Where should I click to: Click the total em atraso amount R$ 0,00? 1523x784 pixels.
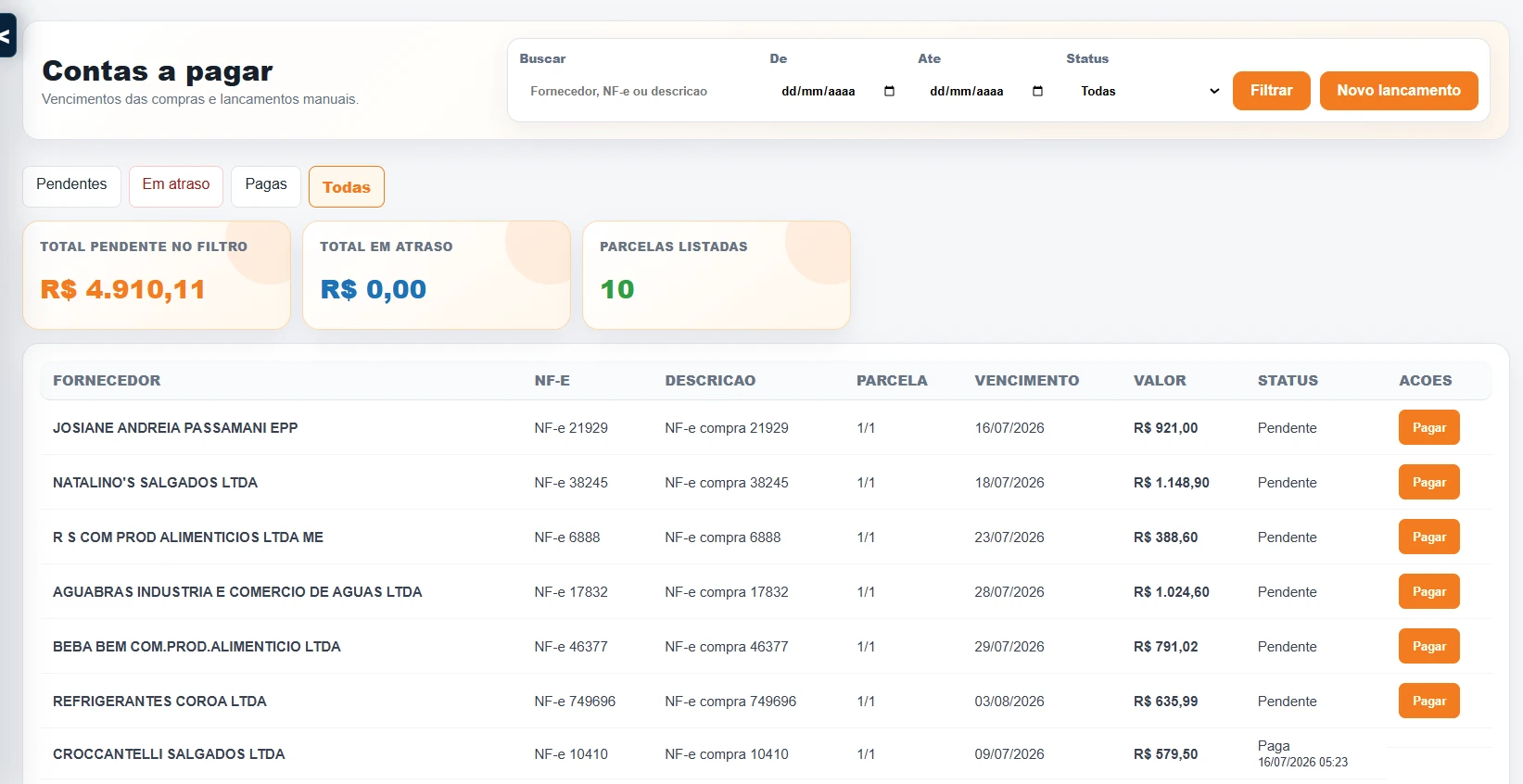tap(374, 290)
